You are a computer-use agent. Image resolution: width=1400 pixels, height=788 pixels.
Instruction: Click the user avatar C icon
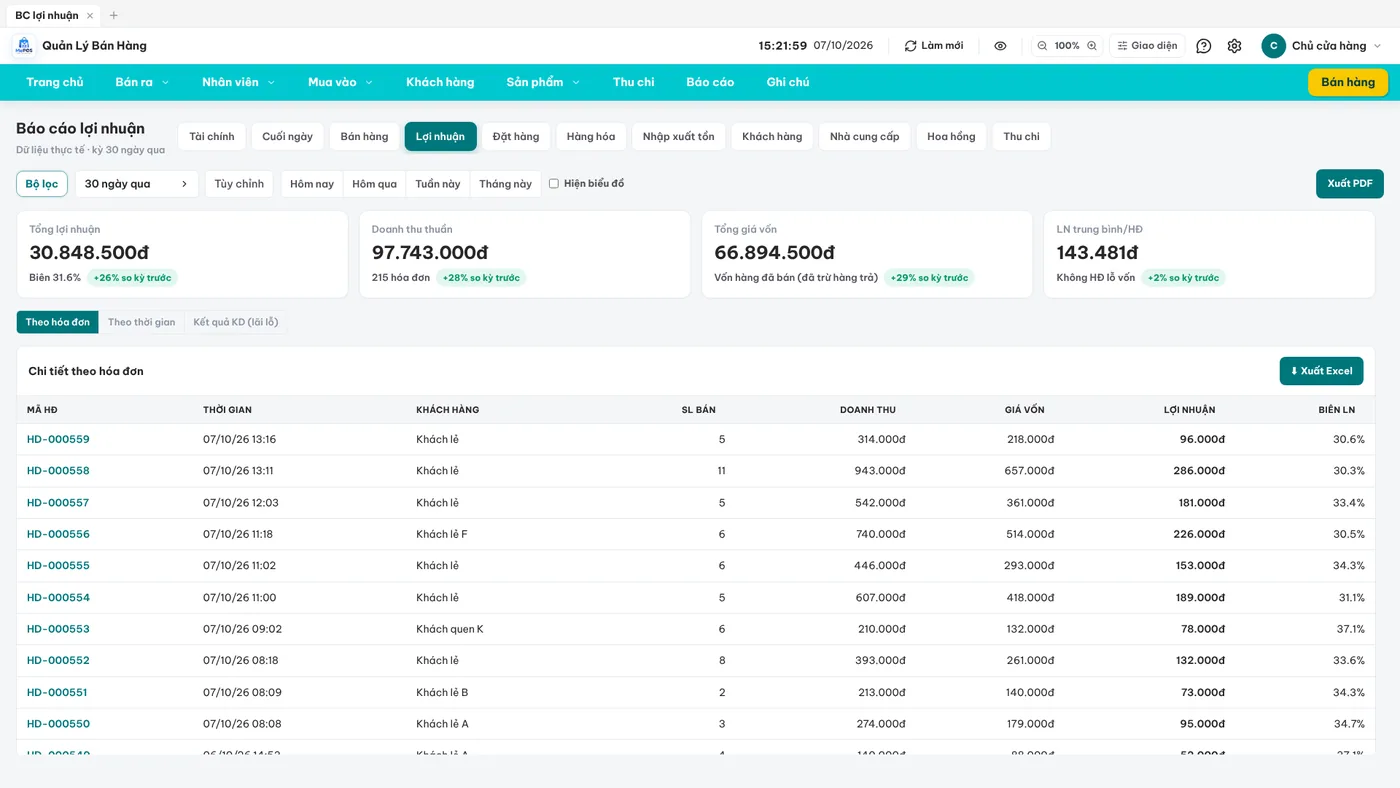click(x=1273, y=46)
